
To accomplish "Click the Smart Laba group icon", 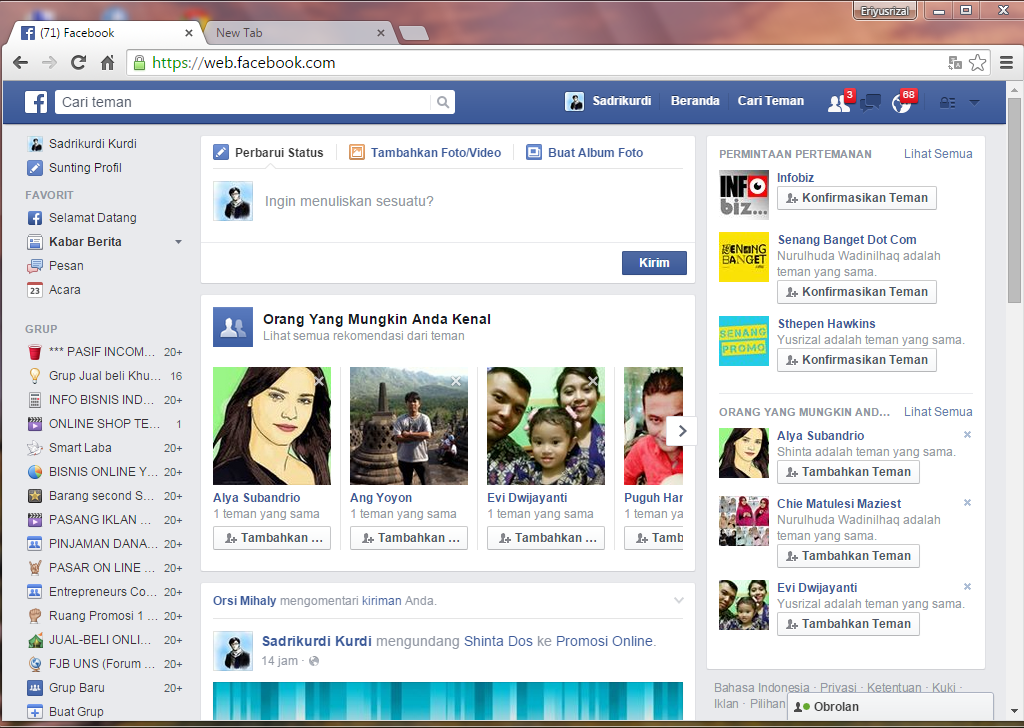I will [x=35, y=448].
